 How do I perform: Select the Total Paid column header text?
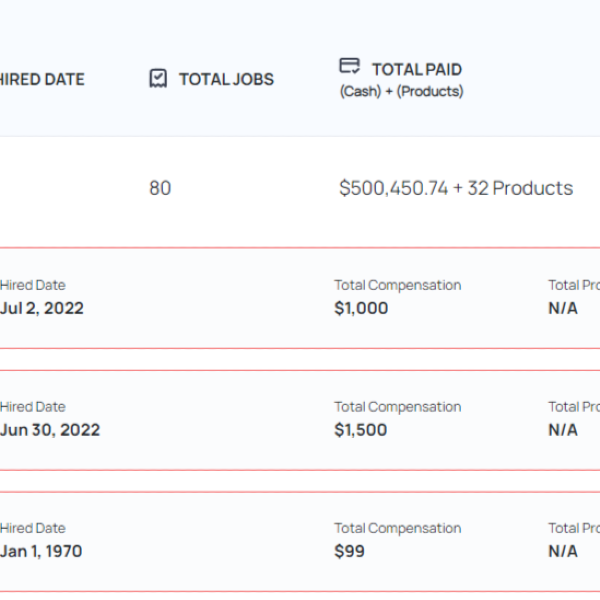416,69
